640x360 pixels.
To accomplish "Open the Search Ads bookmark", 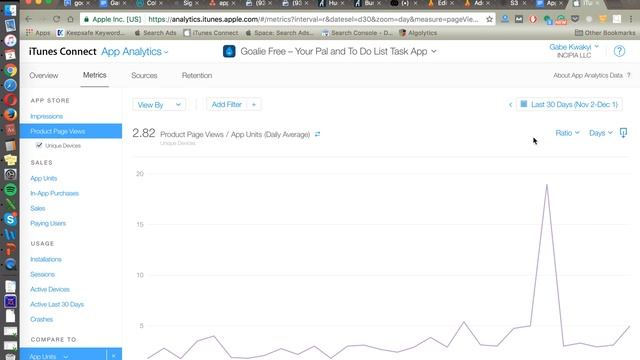I will 155,33.
